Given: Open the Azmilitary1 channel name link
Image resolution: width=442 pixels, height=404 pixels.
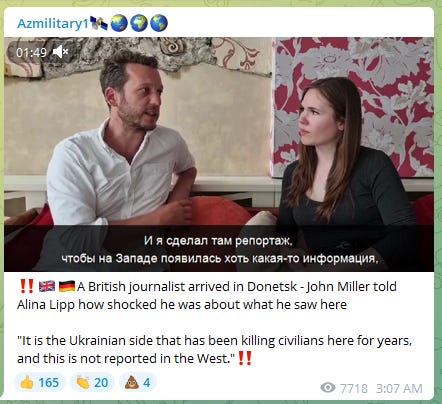Looking at the screenshot, I should pyautogui.click(x=53, y=24).
